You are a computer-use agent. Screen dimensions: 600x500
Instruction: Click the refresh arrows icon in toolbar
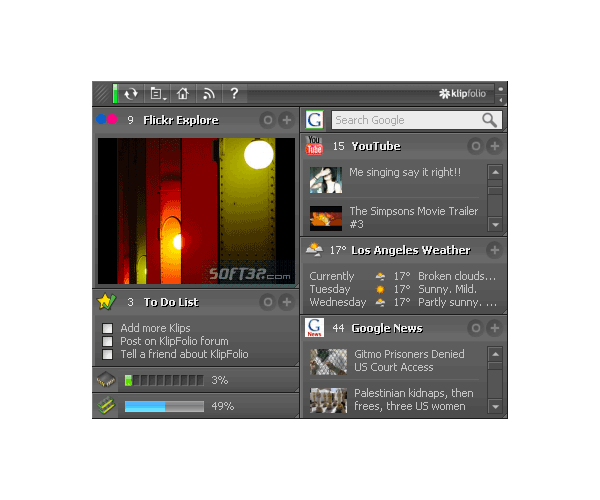[x=131, y=94]
